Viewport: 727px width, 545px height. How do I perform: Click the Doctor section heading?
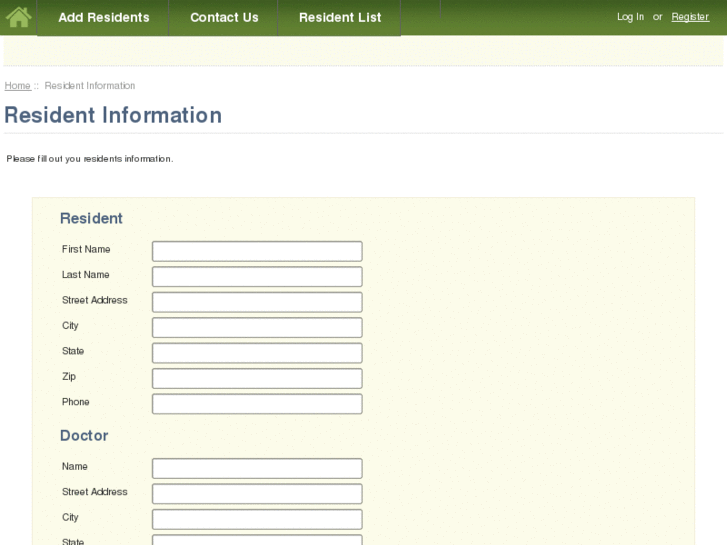[x=84, y=436]
